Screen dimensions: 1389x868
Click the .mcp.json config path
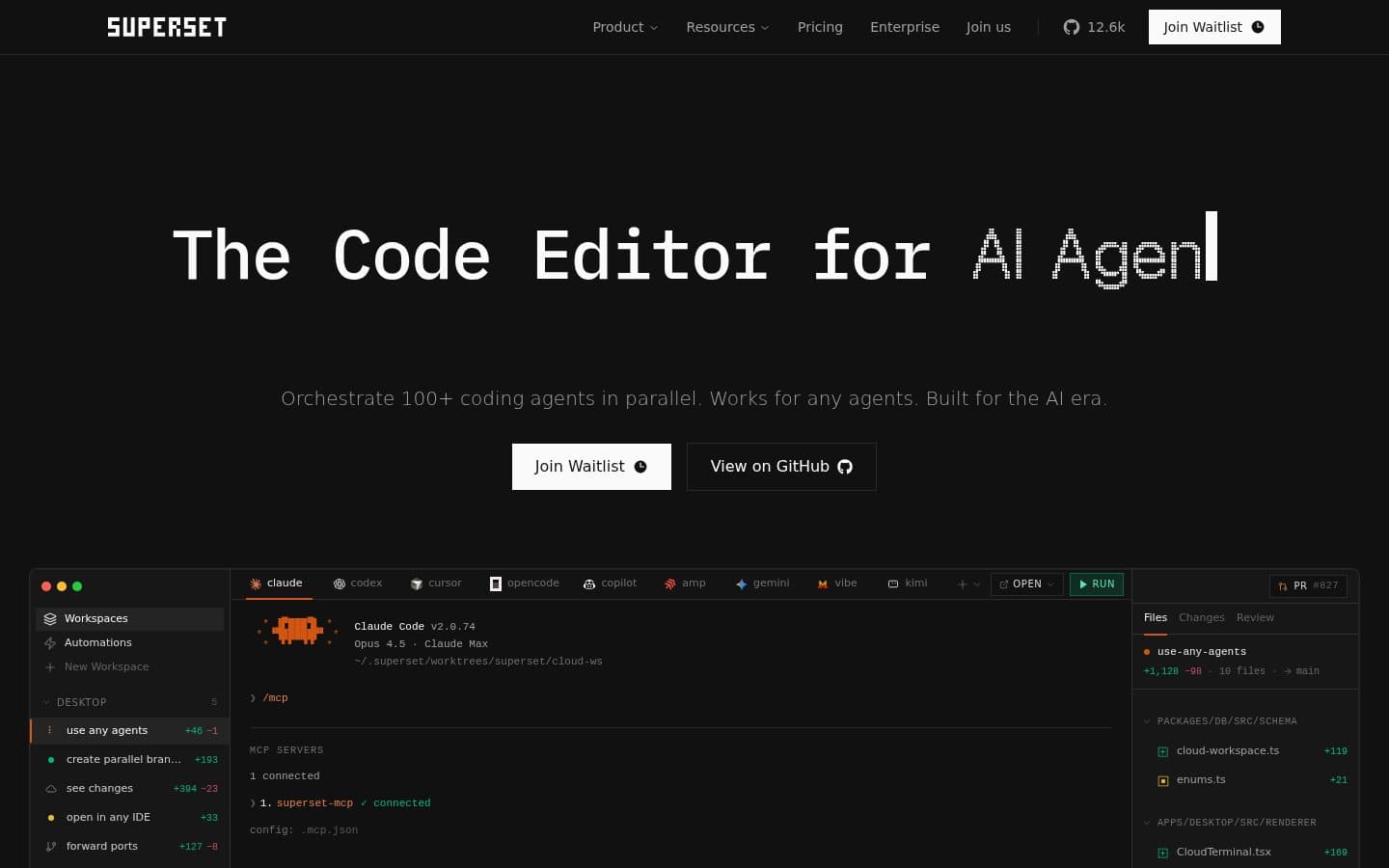pyautogui.click(x=329, y=830)
